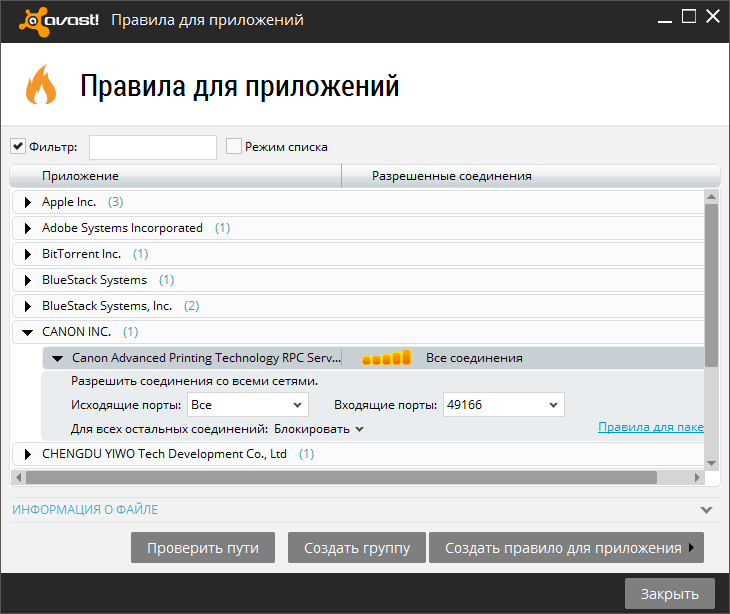The height and width of the screenshot is (614, 730).
Task: Click the Проверить пути button
Action: (203, 548)
